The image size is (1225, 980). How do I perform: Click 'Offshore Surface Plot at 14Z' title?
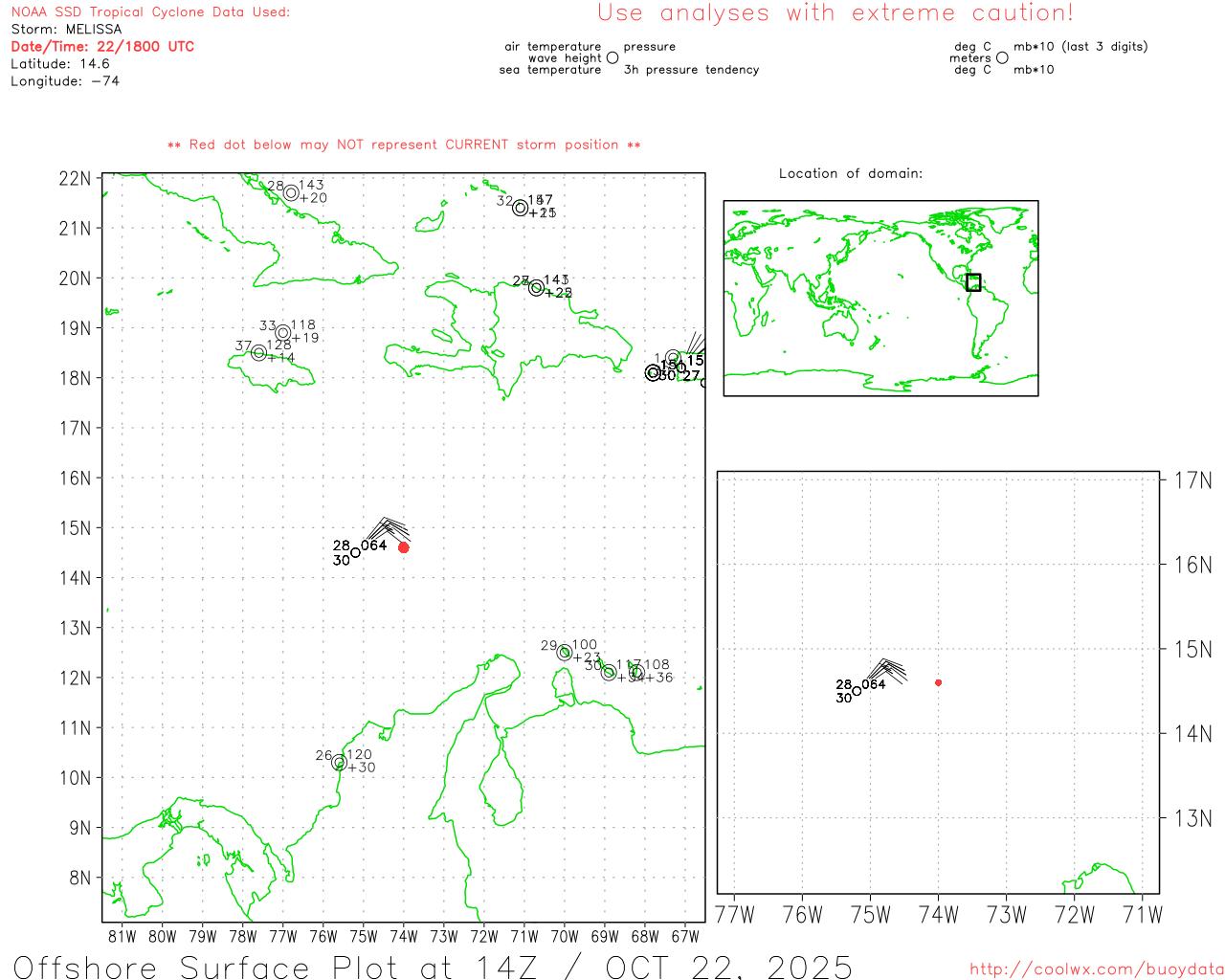point(278,967)
